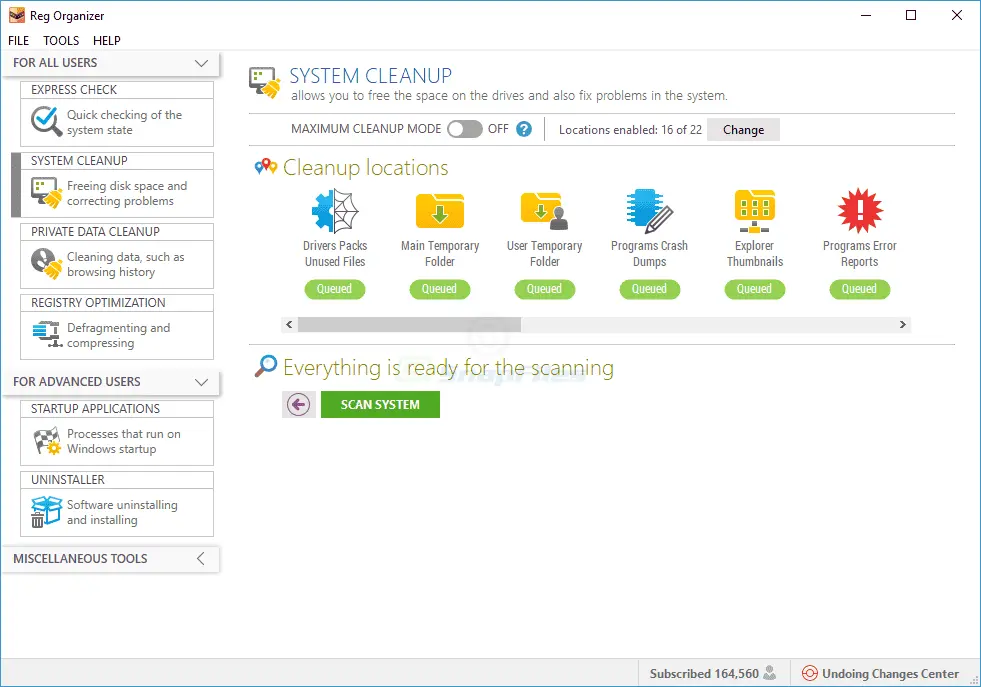Select the Programs Error Reports icon

click(x=860, y=210)
